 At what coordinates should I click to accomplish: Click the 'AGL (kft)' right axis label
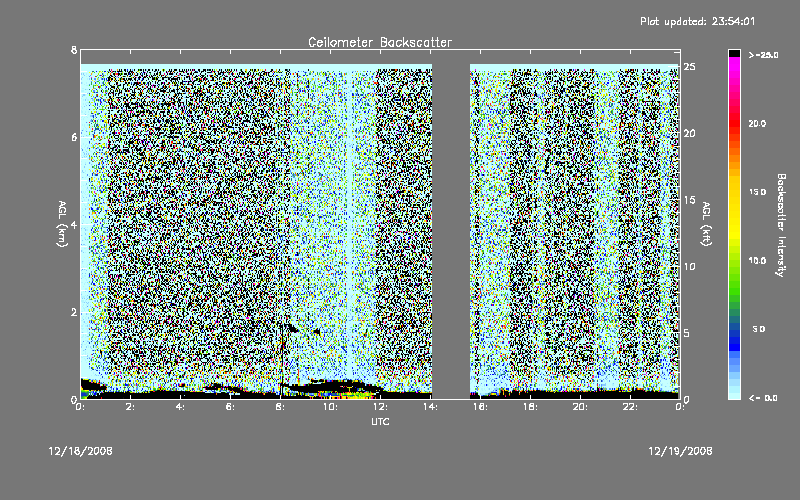(706, 224)
